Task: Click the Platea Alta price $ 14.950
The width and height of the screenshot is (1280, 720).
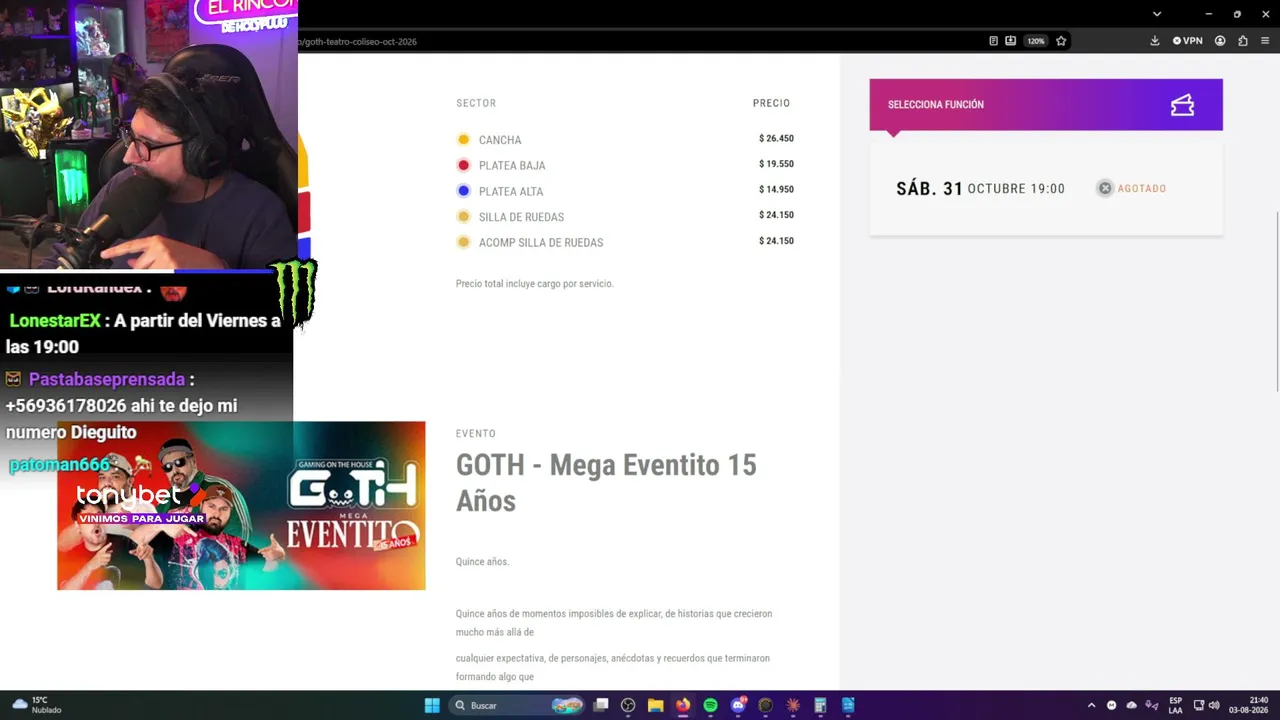Action: click(776, 190)
